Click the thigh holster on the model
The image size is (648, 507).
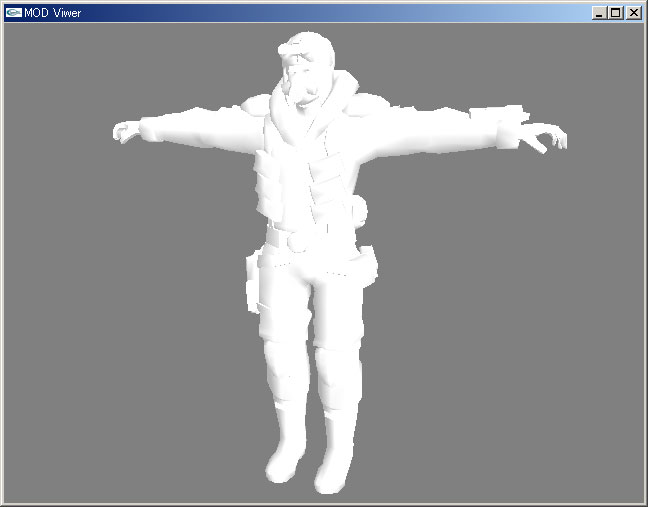pos(254,287)
